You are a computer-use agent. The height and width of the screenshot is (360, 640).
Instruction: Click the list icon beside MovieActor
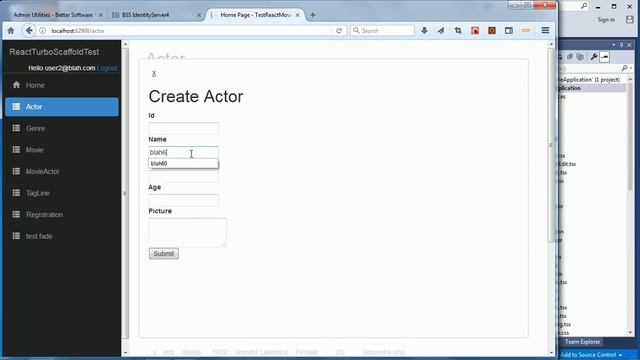pyautogui.click(x=16, y=171)
